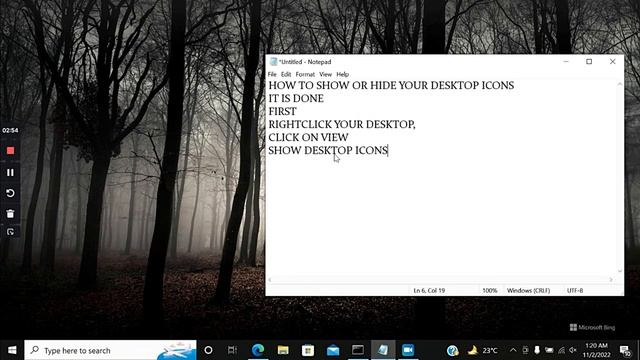Click the 'Type here to search' box
This screenshot has height=360, width=640.
pyautogui.click(x=110, y=350)
